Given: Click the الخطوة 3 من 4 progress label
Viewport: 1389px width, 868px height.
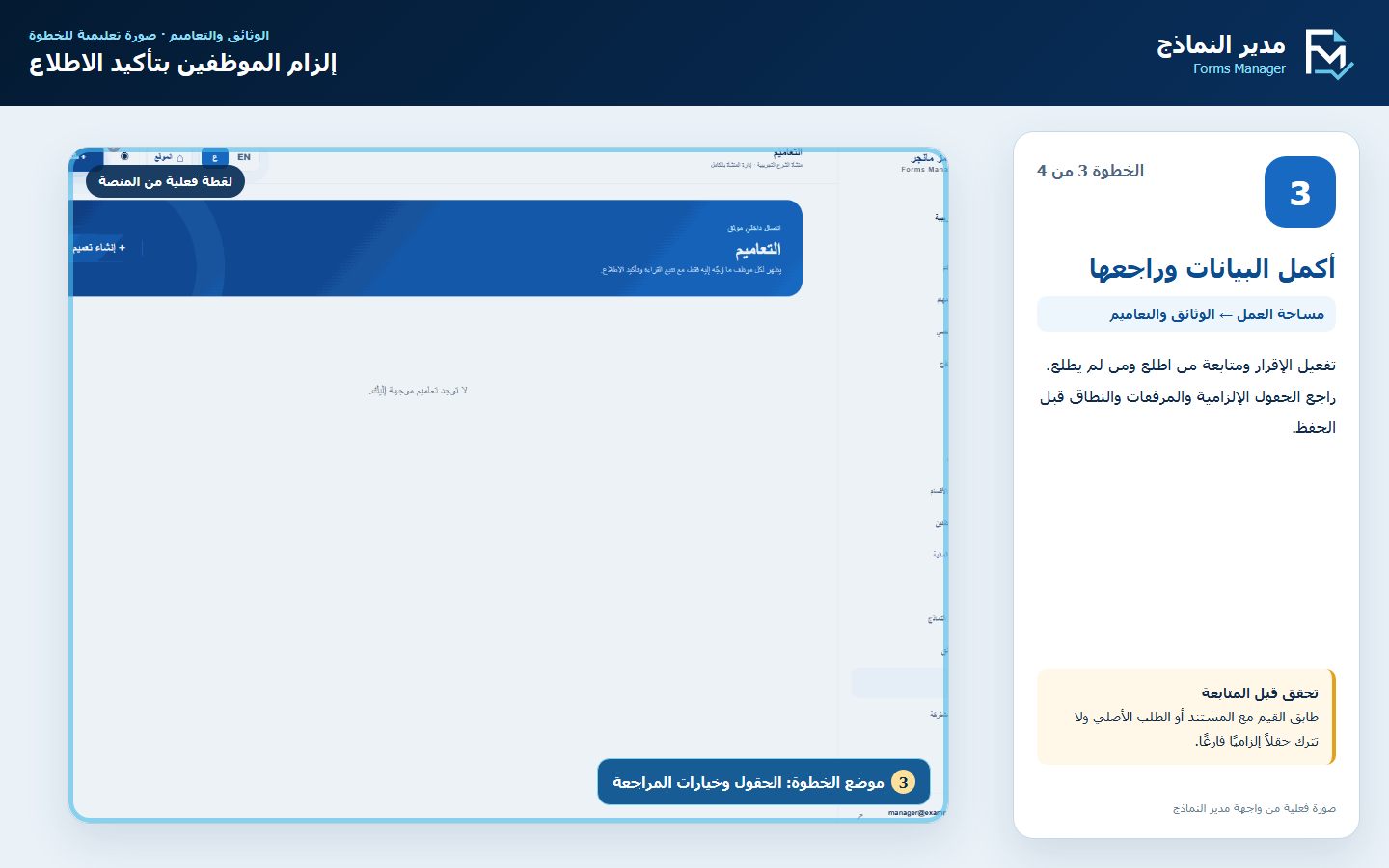Looking at the screenshot, I should [1090, 171].
